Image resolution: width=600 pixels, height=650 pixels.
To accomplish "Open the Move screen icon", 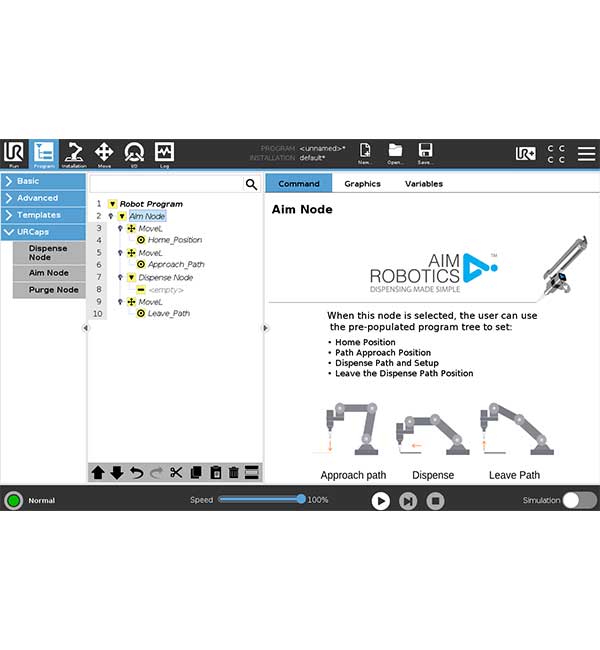I will click(x=104, y=154).
